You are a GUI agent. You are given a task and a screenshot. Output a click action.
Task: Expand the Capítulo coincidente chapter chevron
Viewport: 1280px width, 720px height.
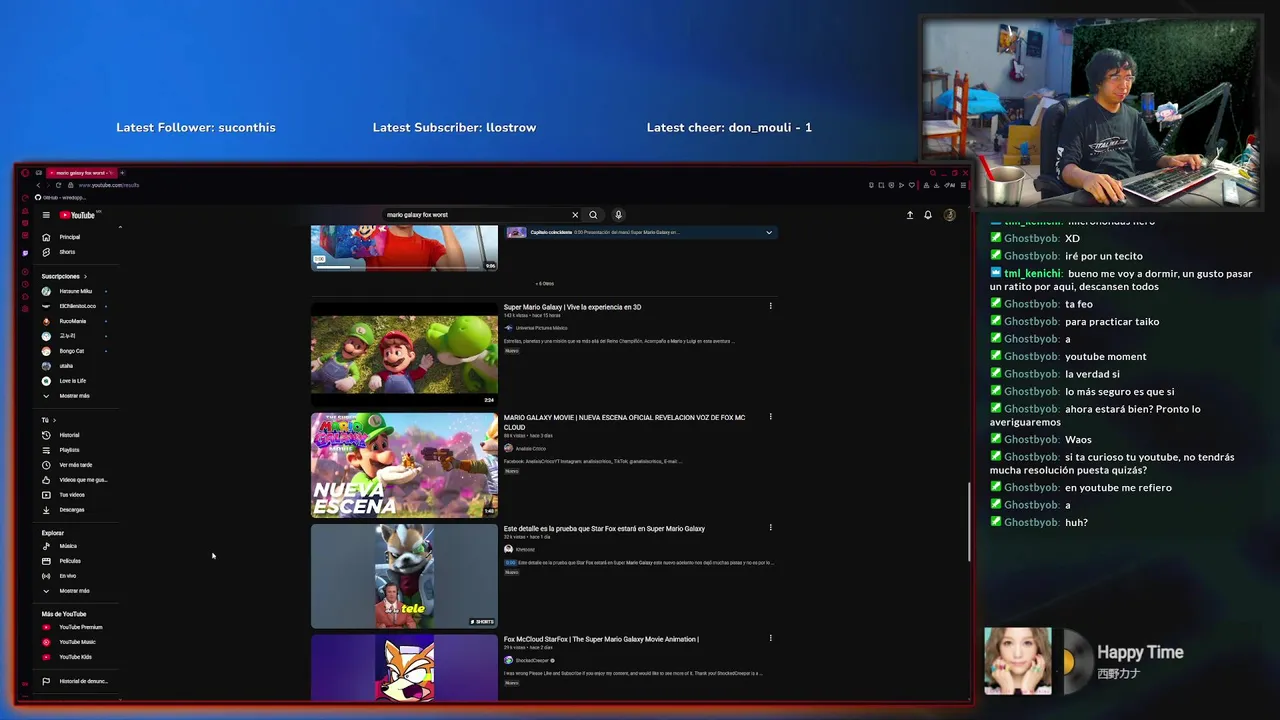[769, 232]
